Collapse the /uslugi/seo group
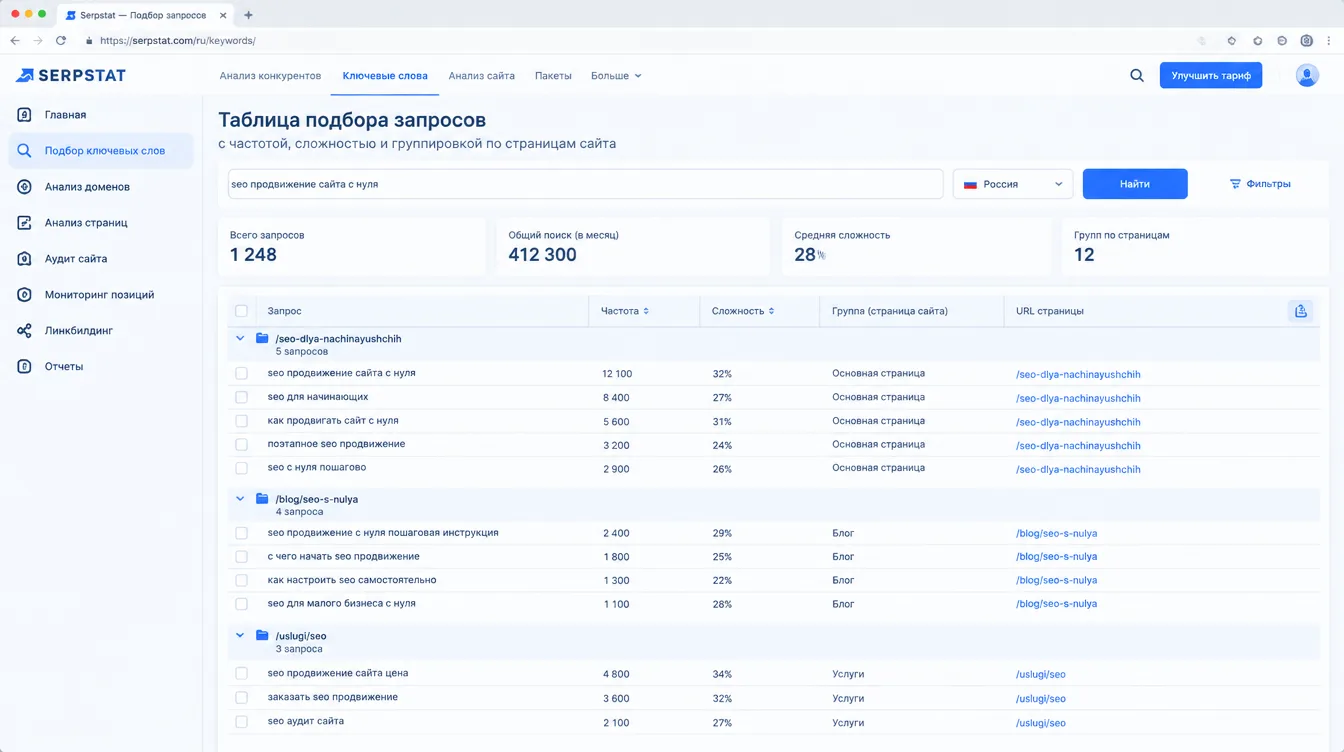Screen dimensions: 1344x752 pos(240,636)
